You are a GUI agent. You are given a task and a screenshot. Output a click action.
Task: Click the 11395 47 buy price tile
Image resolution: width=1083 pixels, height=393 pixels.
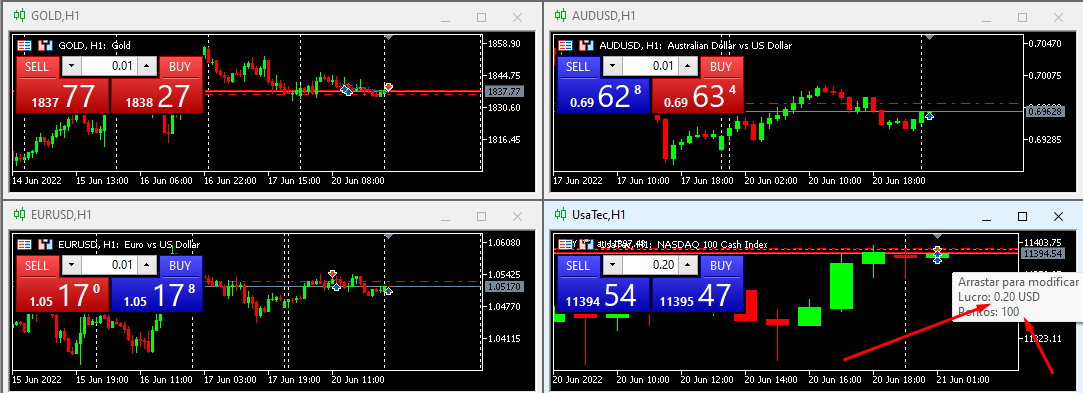pyautogui.click(x=698, y=294)
